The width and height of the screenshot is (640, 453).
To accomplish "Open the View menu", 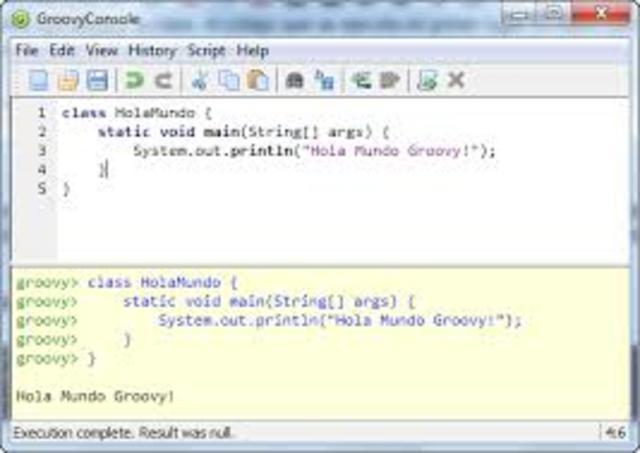I will (x=102, y=51).
